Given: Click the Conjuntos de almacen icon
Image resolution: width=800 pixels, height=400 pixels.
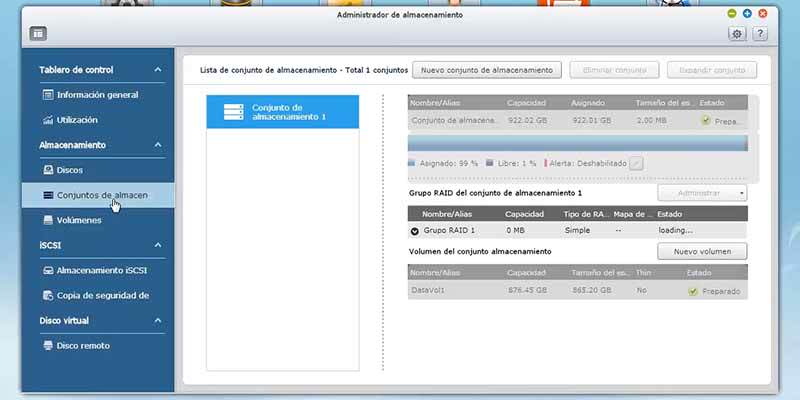Looking at the screenshot, I should pyautogui.click(x=48, y=195).
